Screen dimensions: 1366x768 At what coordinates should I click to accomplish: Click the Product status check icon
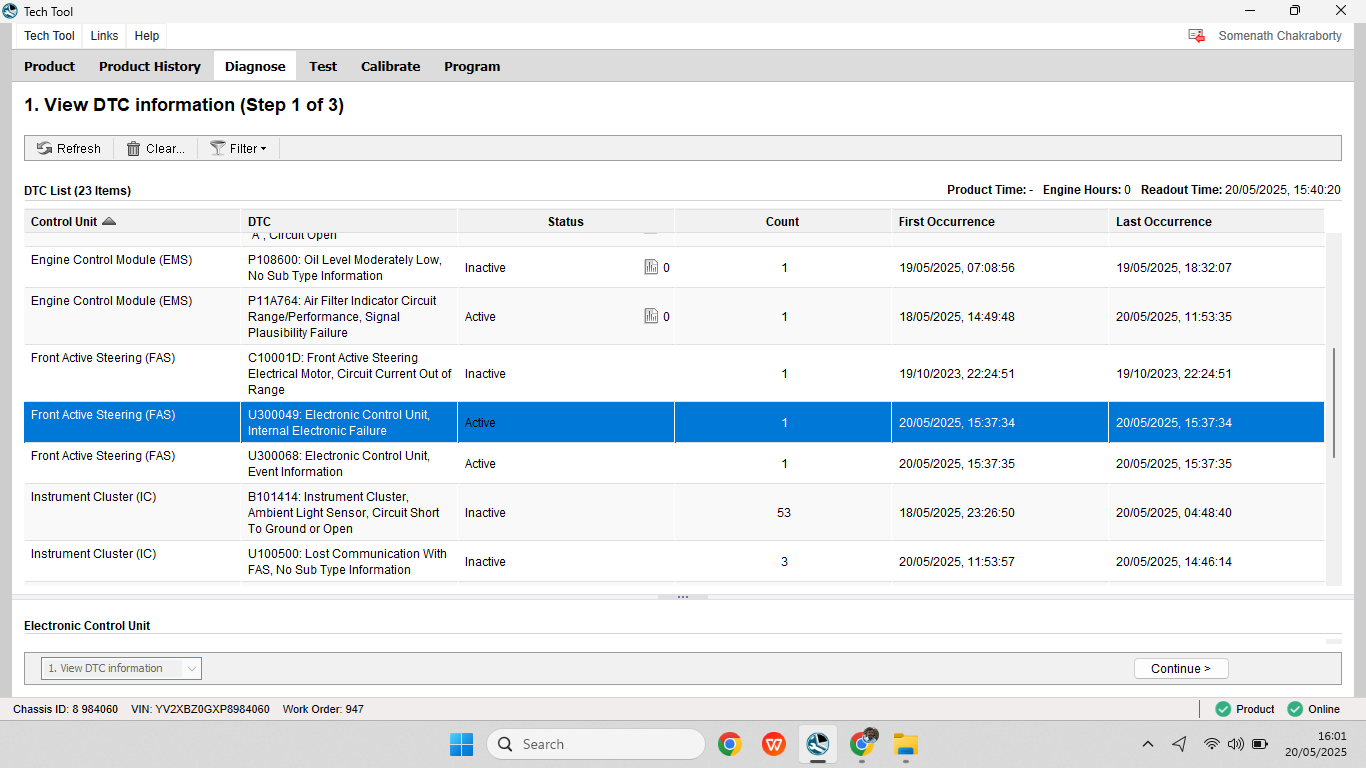(x=1222, y=709)
